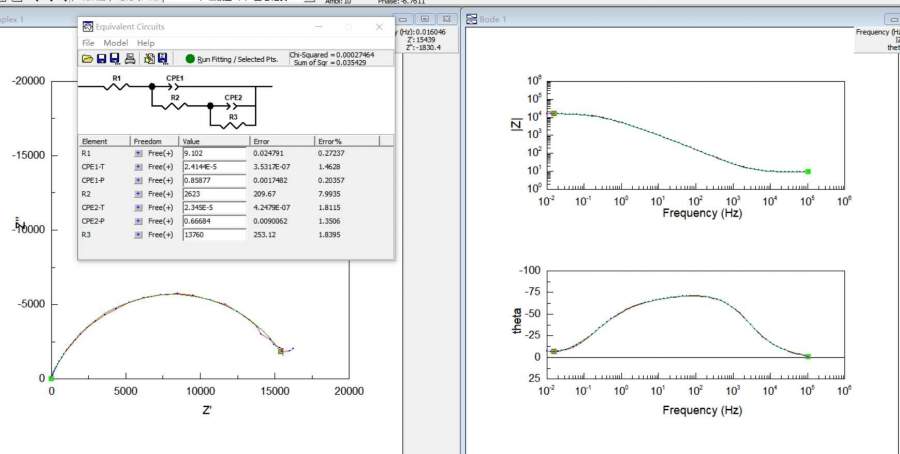Open the File menu
900x454 pixels.
tap(88, 43)
